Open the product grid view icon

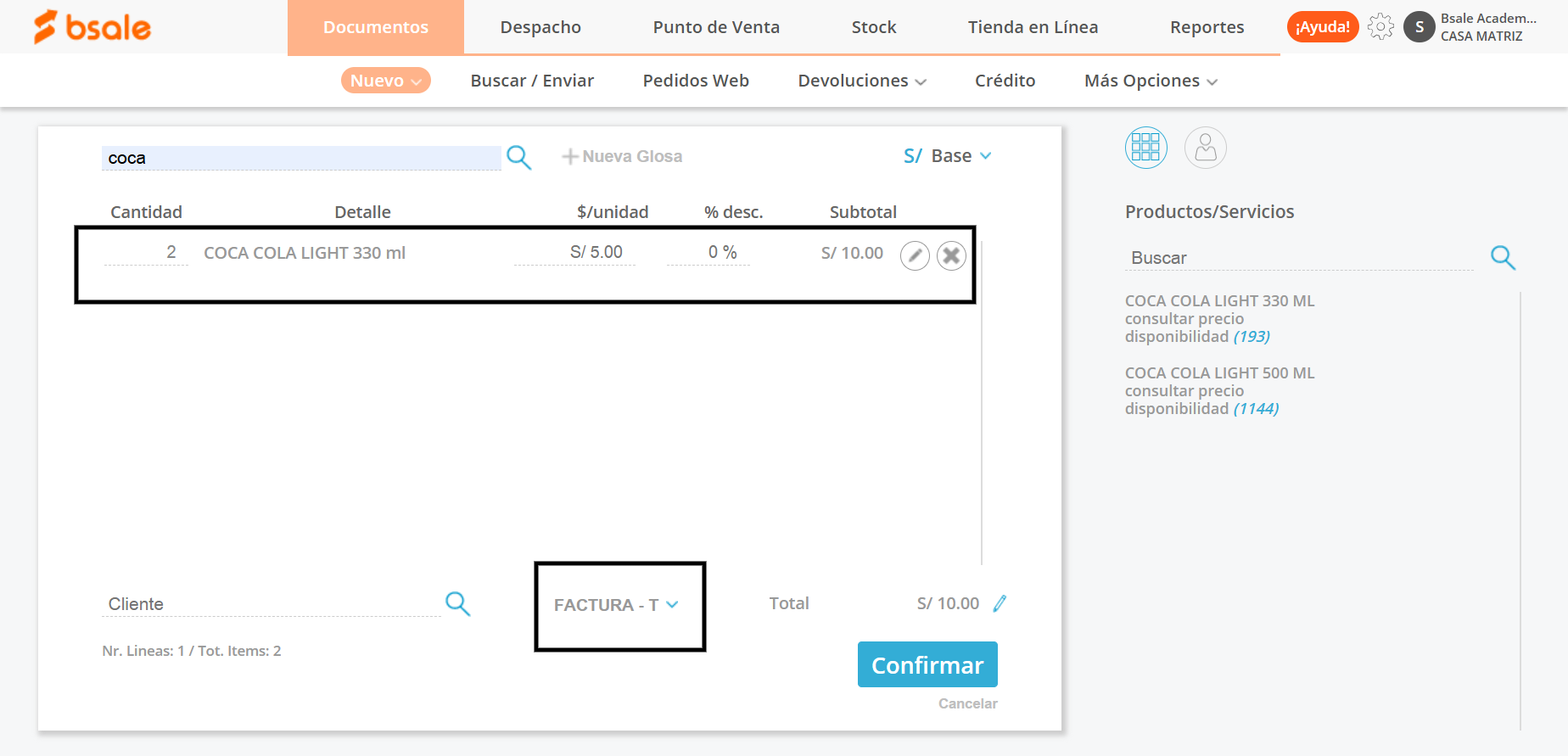point(1146,148)
